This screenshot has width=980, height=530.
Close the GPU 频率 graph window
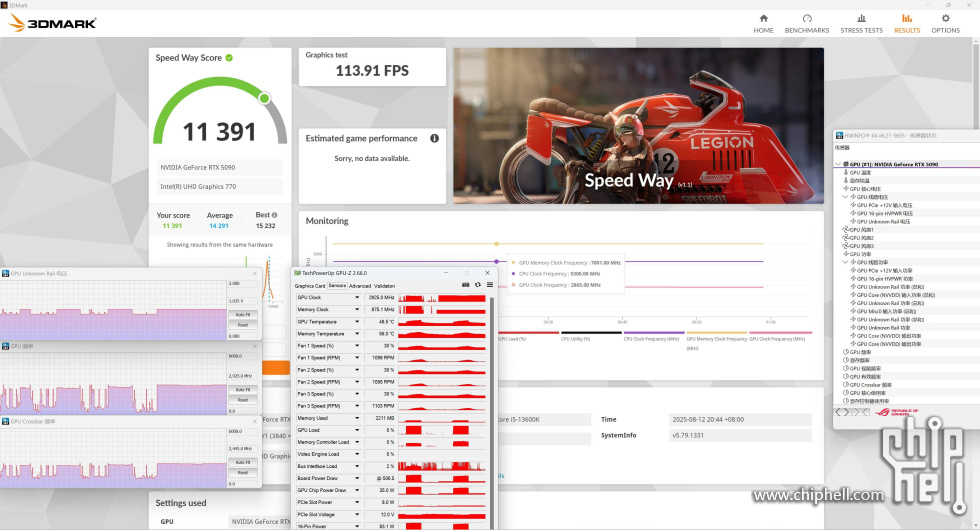coord(255,346)
